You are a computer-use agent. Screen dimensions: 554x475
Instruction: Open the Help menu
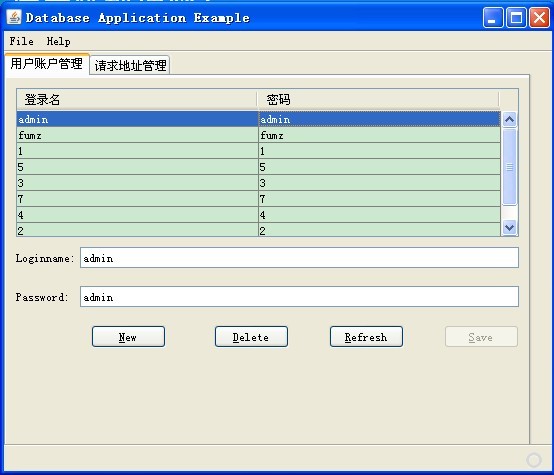(x=58, y=41)
